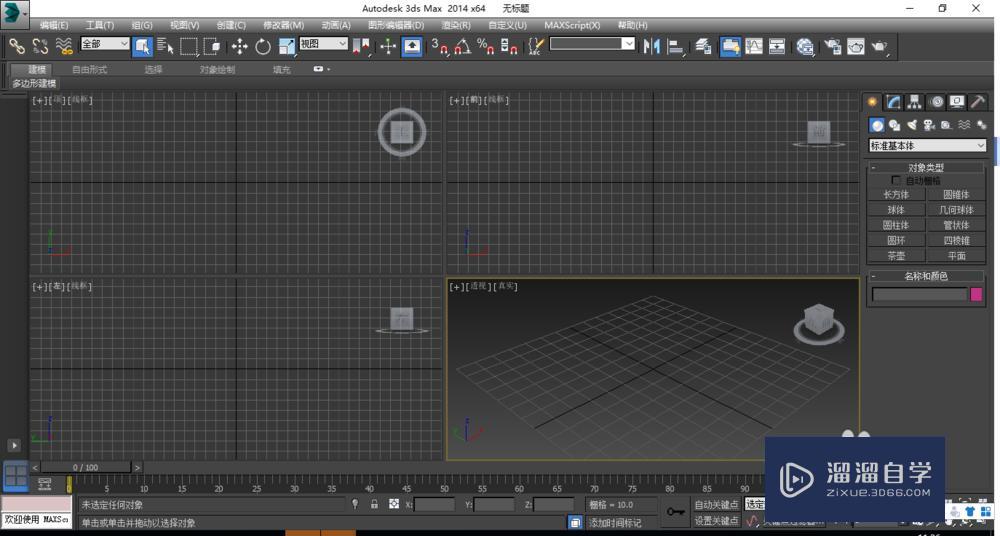Screen dimensions: 1000x536
Task: Activate the Select Object tool
Action: (x=142, y=46)
